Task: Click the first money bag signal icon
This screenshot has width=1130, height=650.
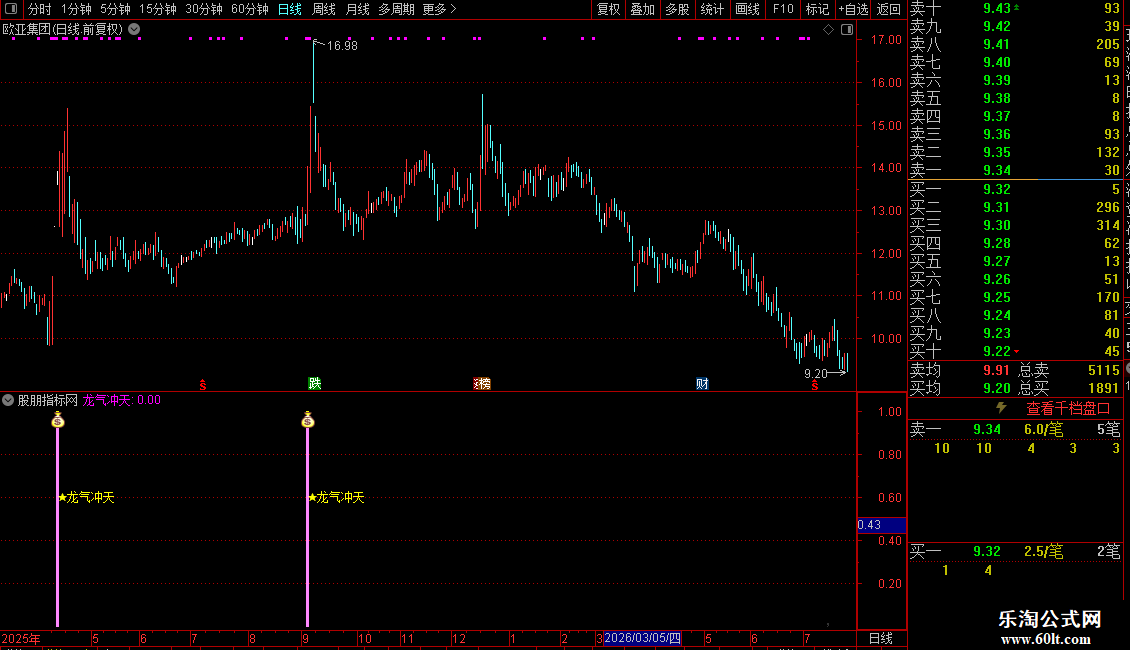Action: (58, 419)
